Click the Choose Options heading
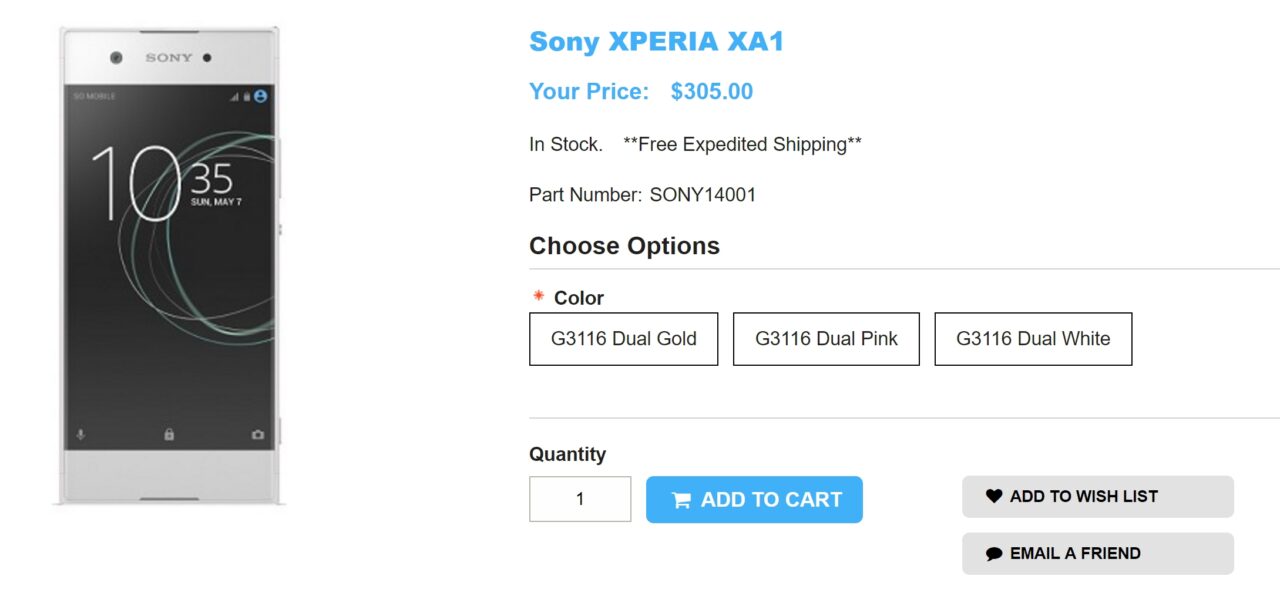1280x603 pixels. point(624,246)
